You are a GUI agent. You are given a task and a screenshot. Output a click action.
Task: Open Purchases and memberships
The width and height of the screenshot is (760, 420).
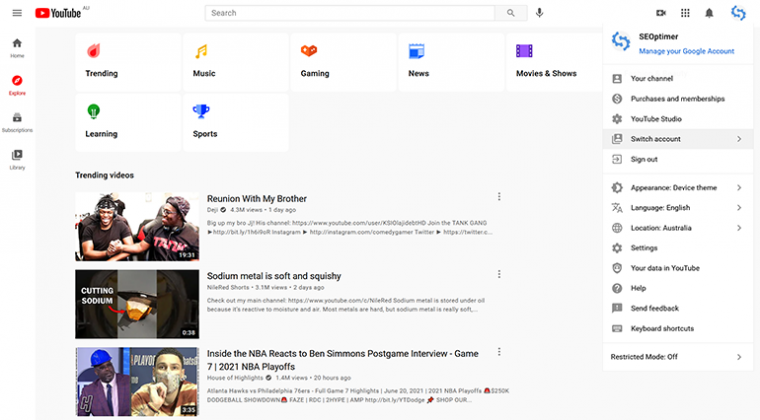click(x=678, y=99)
